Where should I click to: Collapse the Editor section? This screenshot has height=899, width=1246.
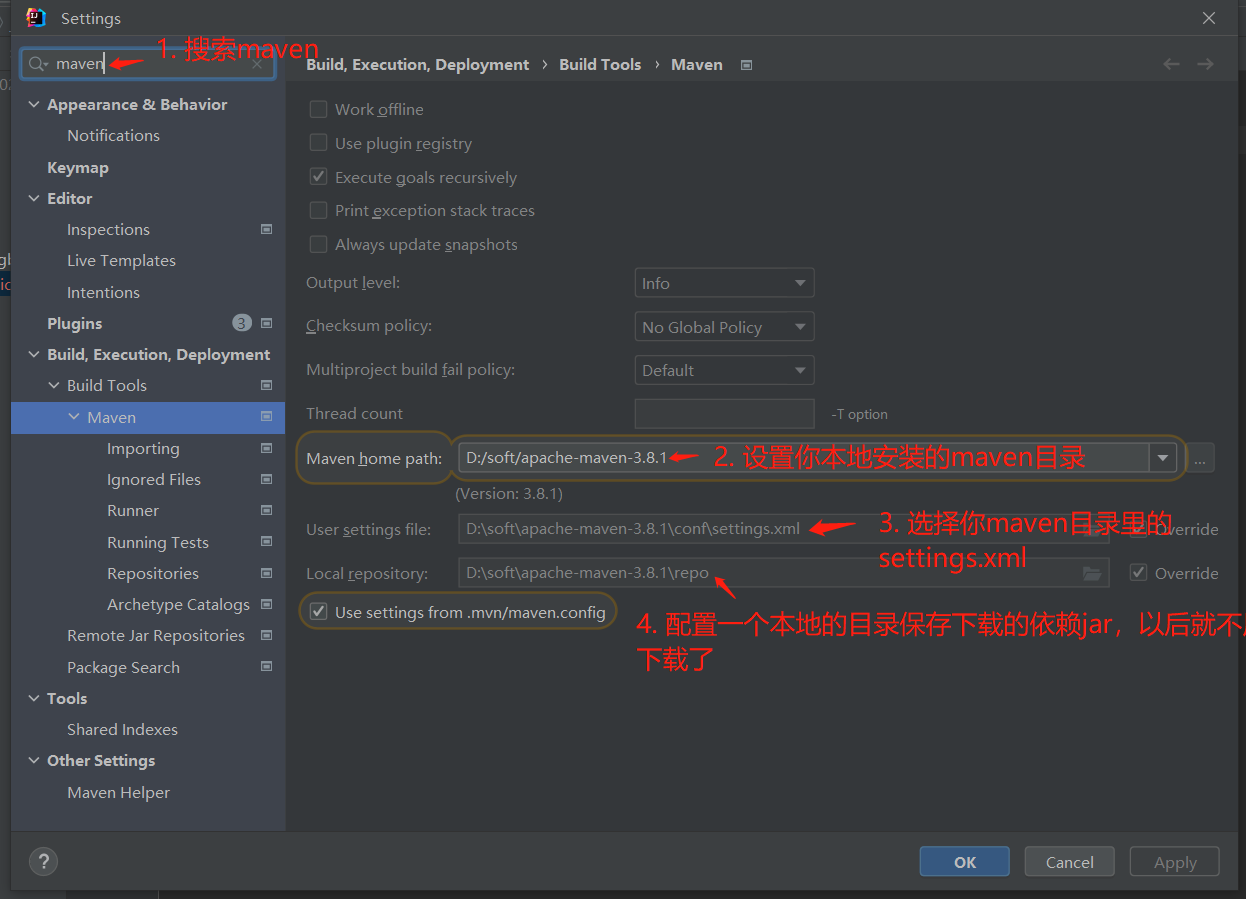click(x=34, y=198)
